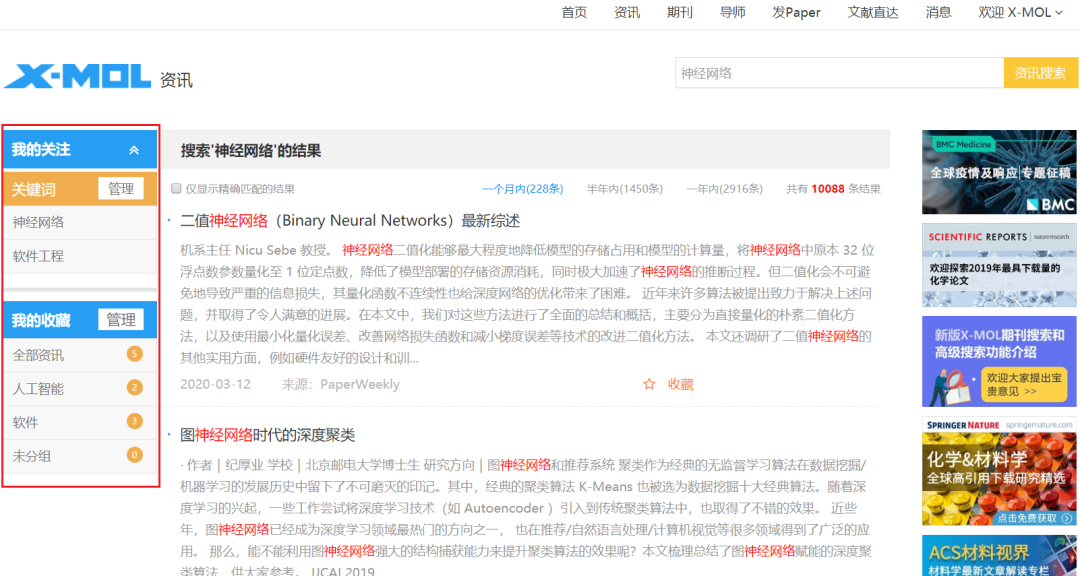Click 管理 button beside 我的收藏
The image size is (1080, 576).
[x=121, y=320]
